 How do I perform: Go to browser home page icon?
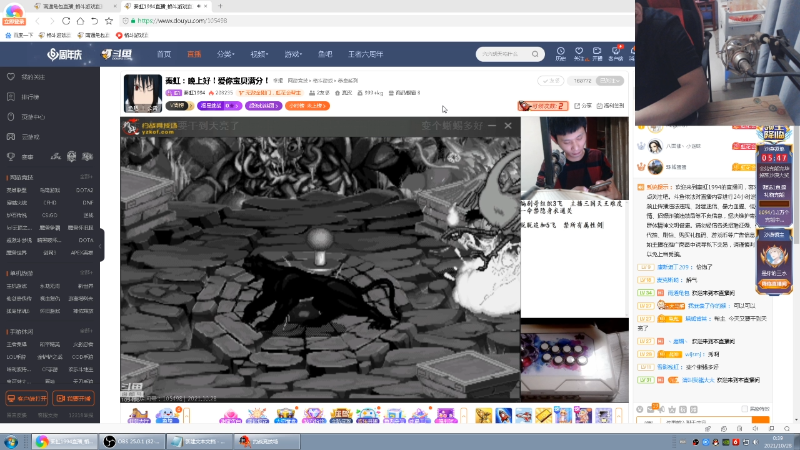pos(81,21)
